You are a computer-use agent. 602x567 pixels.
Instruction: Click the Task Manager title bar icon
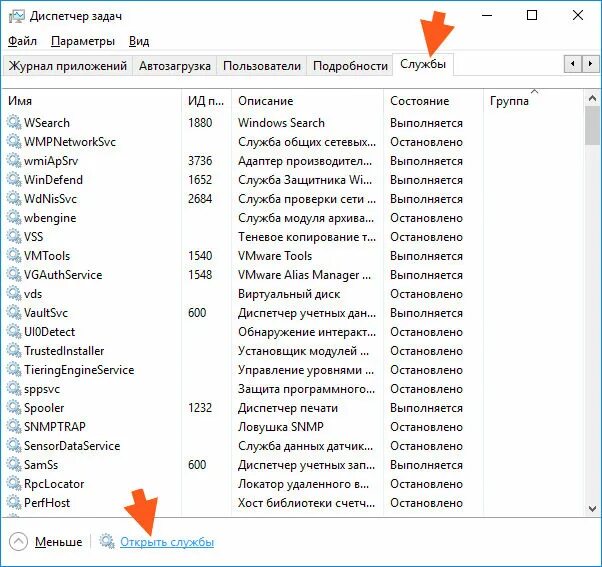point(17,16)
